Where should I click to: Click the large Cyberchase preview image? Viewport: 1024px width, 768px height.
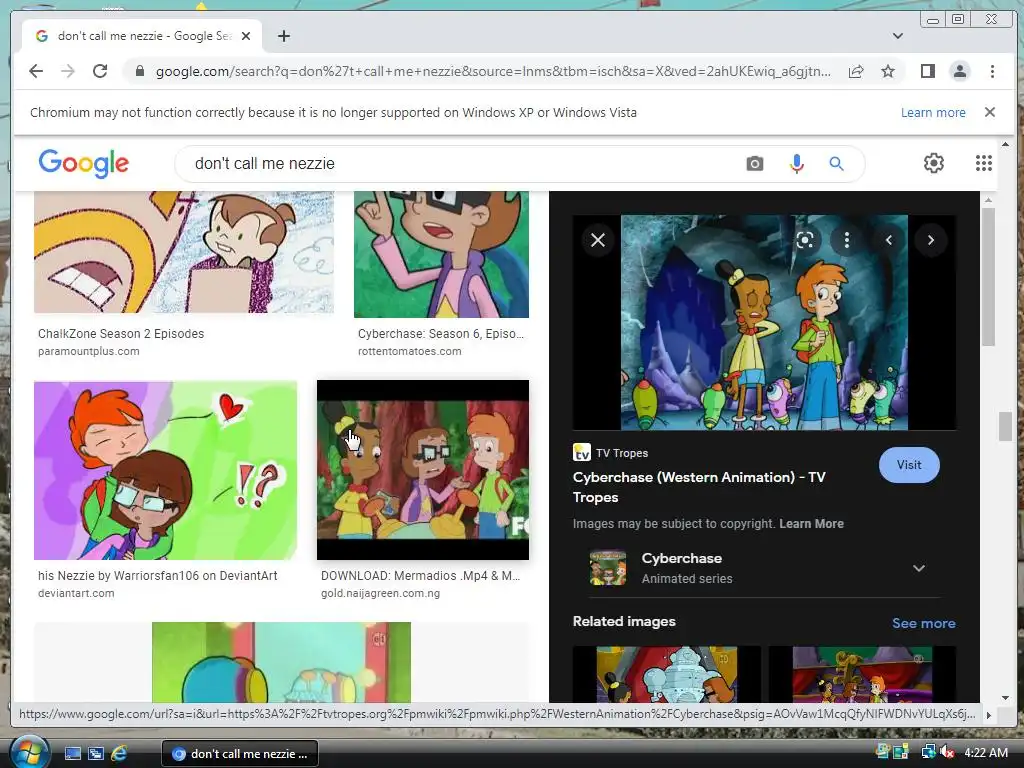click(x=764, y=323)
